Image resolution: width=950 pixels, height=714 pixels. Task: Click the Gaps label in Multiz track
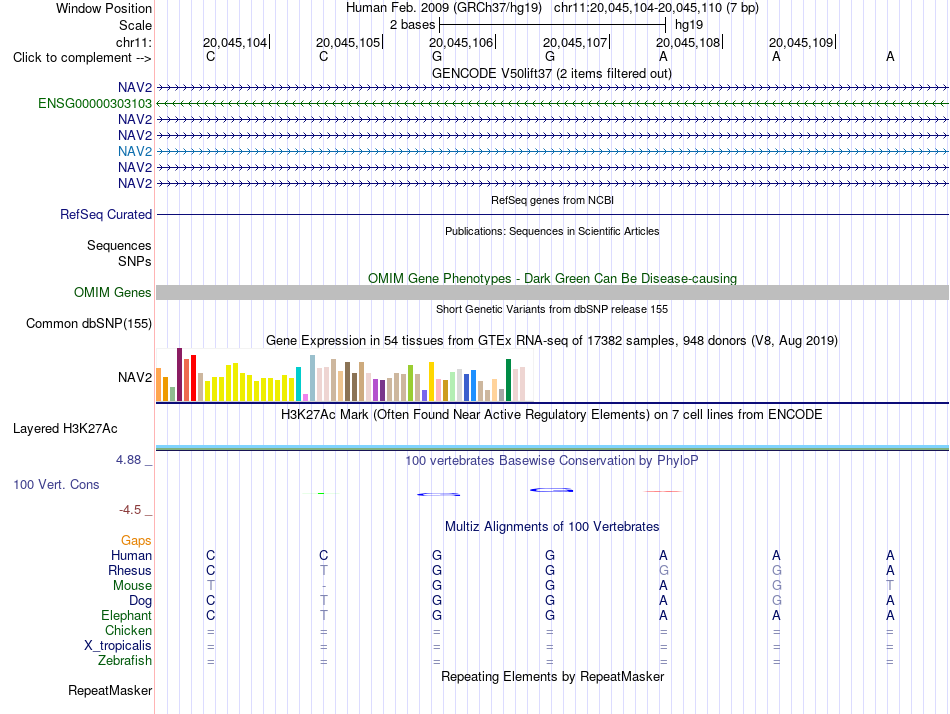tap(136, 541)
